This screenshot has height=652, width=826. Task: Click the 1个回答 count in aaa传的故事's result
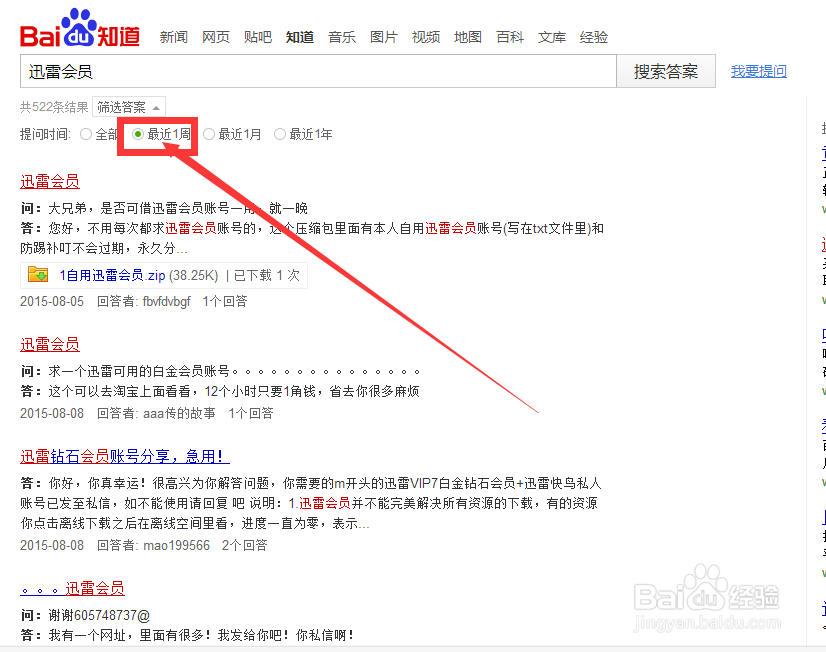tap(251, 413)
